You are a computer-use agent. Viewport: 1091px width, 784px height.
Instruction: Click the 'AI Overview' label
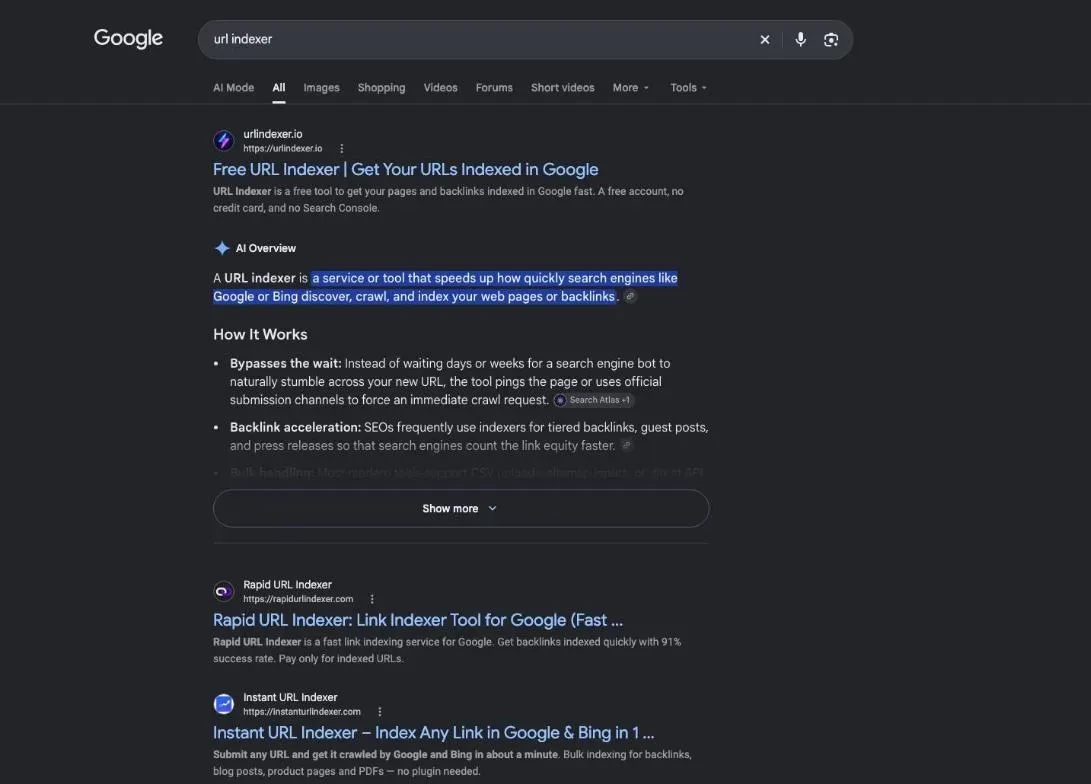coord(265,248)
